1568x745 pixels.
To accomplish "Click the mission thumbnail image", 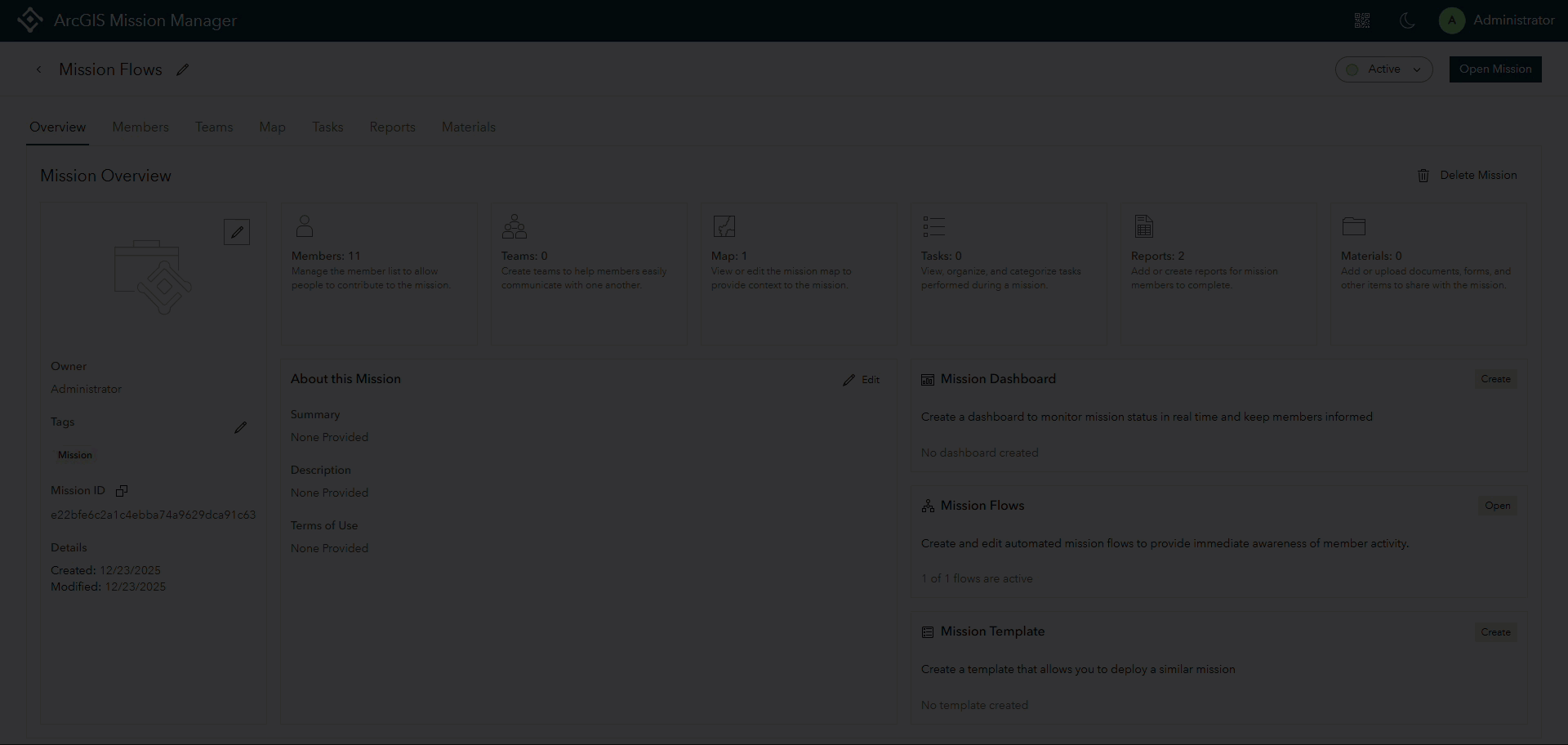I will tap(154, 277).
